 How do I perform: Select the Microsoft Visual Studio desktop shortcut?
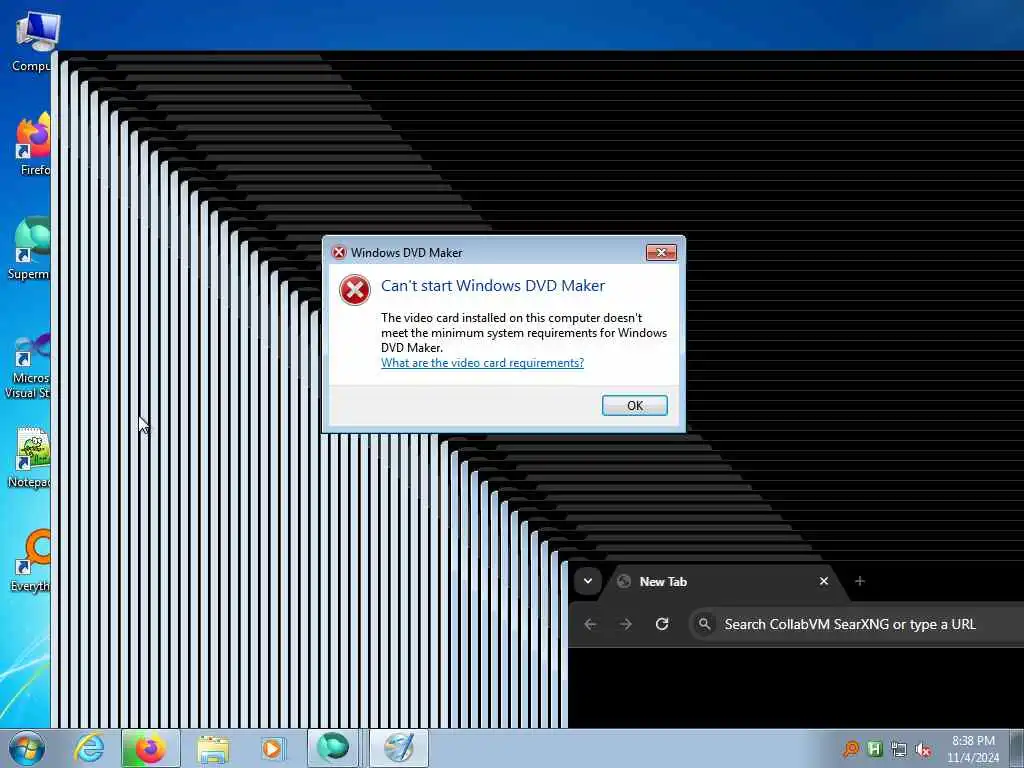[x=27, y=364]
